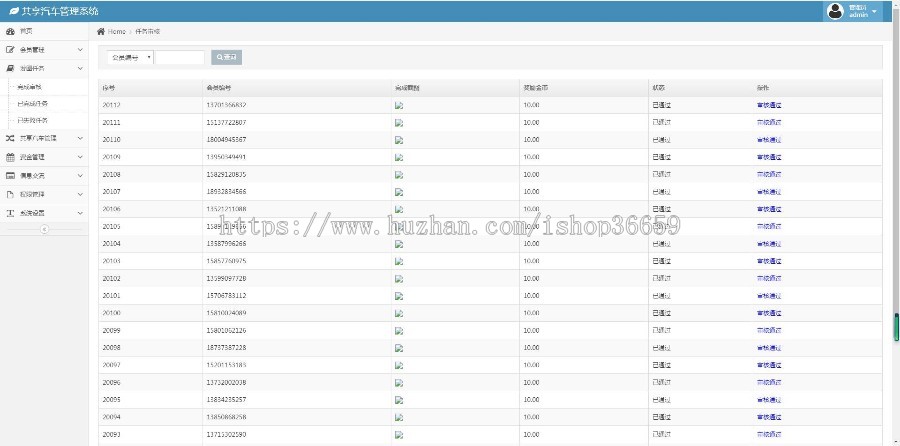Click the serial number column header
Image resolution: width=900 pixels, height=446 pixels.
108,88
